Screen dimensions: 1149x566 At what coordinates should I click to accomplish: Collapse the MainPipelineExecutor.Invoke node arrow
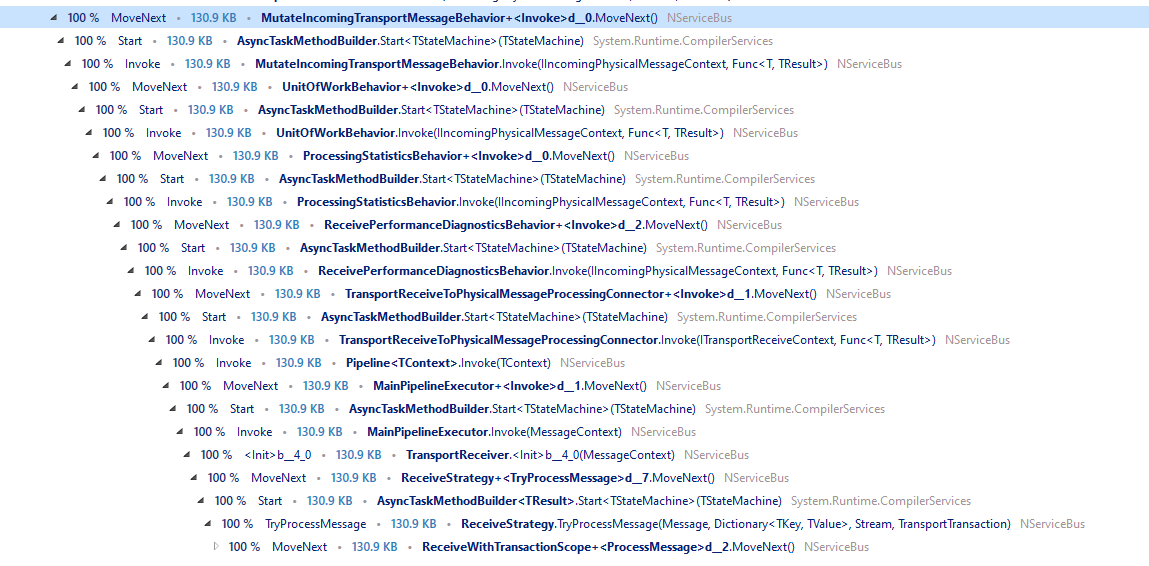click(179, 432)
